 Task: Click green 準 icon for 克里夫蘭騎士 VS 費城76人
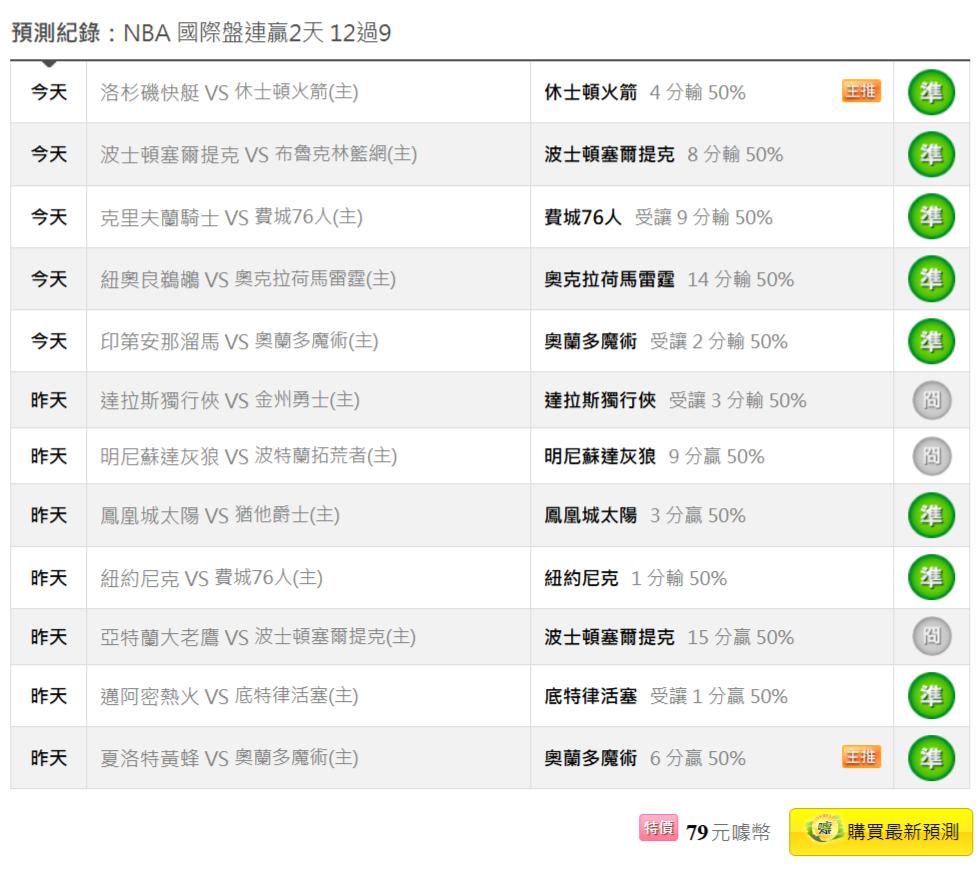click(931, 217)
